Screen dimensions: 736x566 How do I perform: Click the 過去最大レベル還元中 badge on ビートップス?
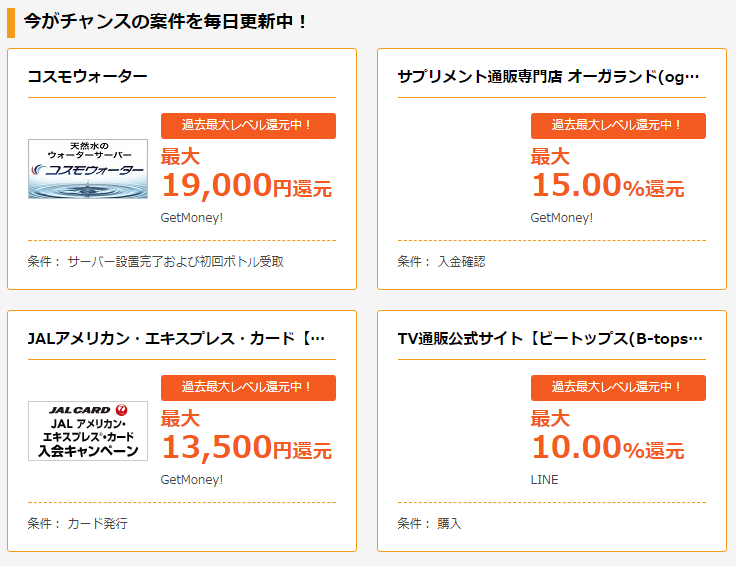tap(618, 387)
